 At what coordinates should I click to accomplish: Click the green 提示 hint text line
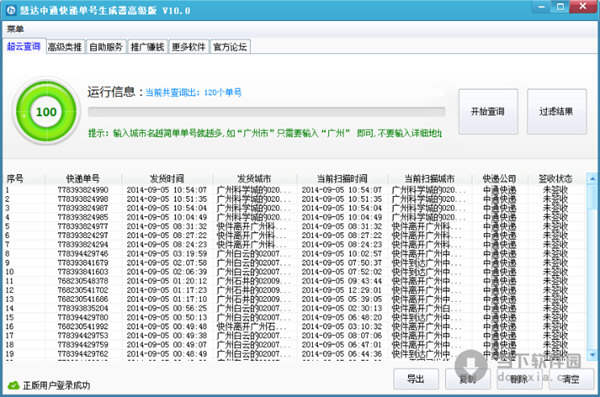click(265, 133)
